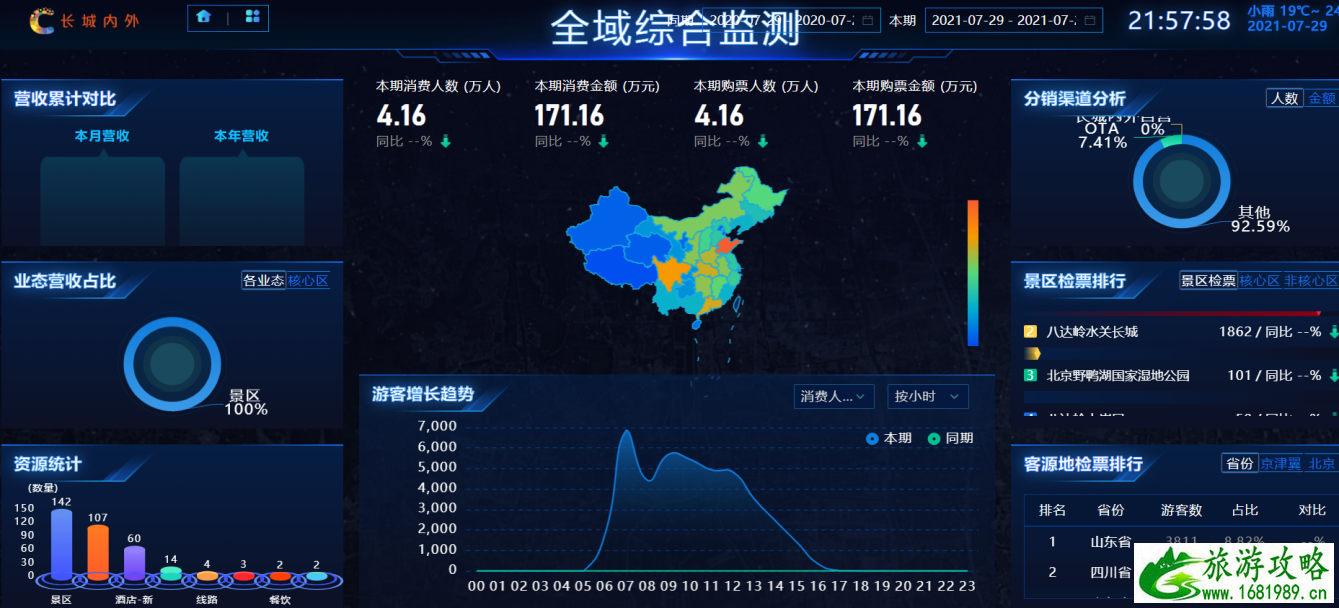Click the rank 2 badge for 八达岭水关长城

1030,331
